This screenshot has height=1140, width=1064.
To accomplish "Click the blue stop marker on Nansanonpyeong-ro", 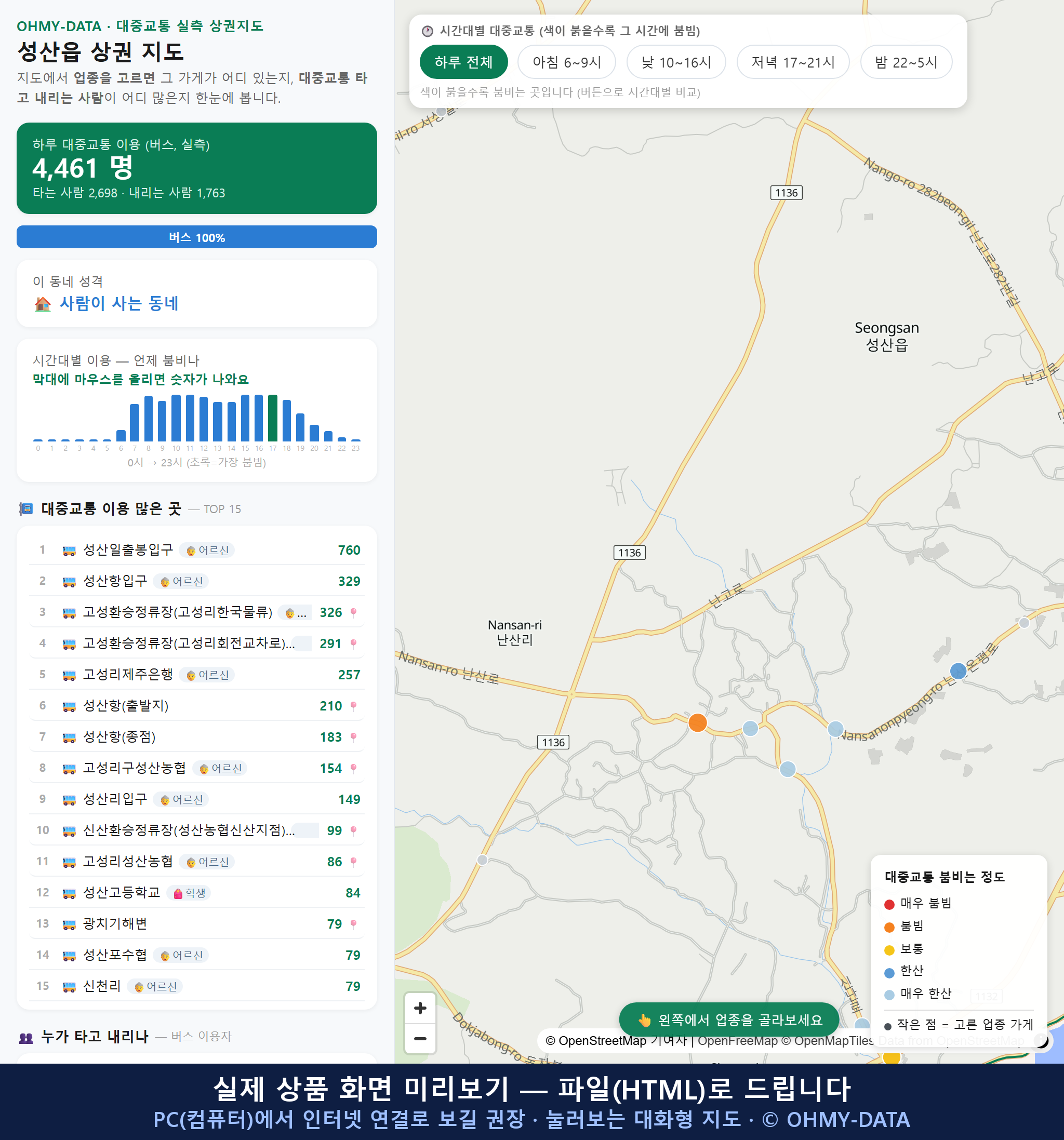I will (x=958, y=670).
